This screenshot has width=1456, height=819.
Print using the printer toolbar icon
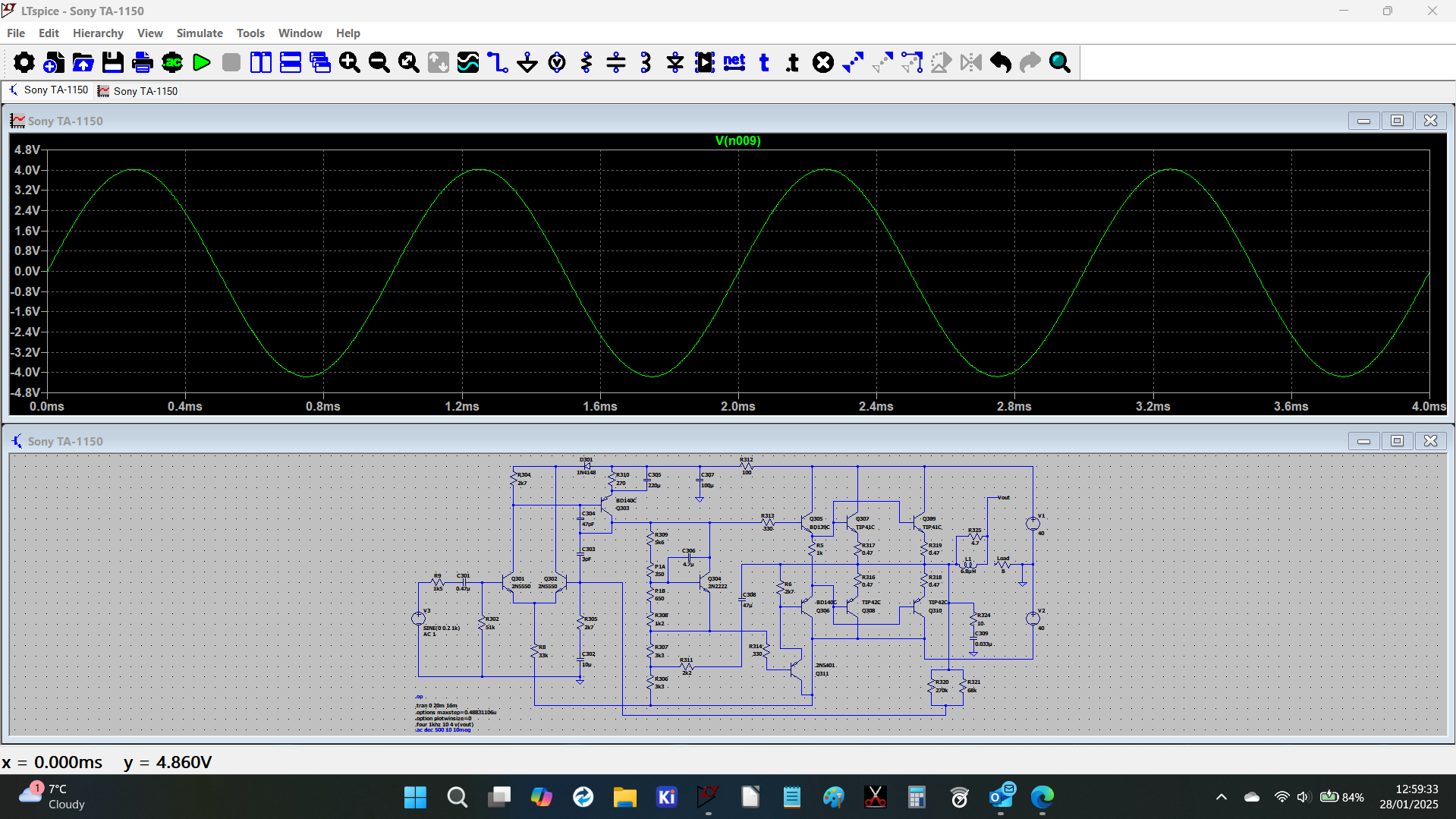coord(142,62)
